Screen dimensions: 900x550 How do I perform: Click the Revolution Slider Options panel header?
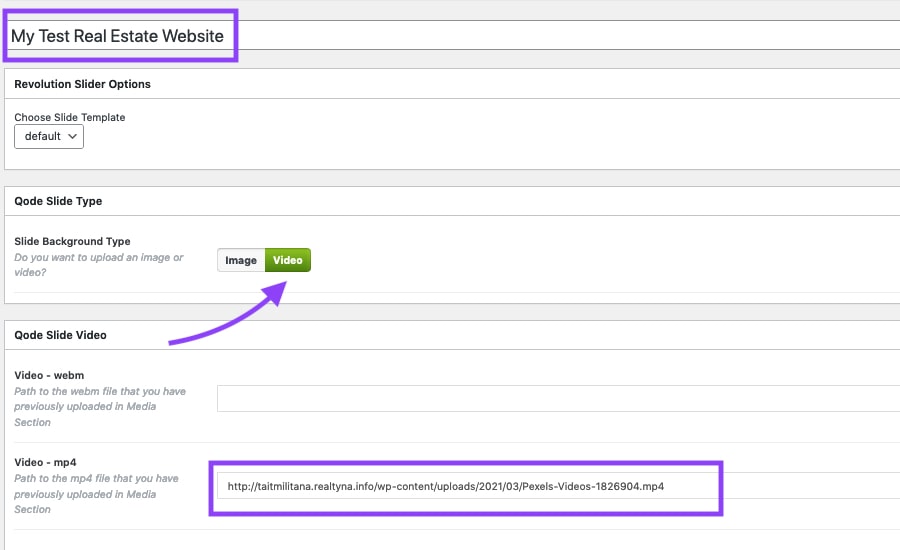pos(452,84)
